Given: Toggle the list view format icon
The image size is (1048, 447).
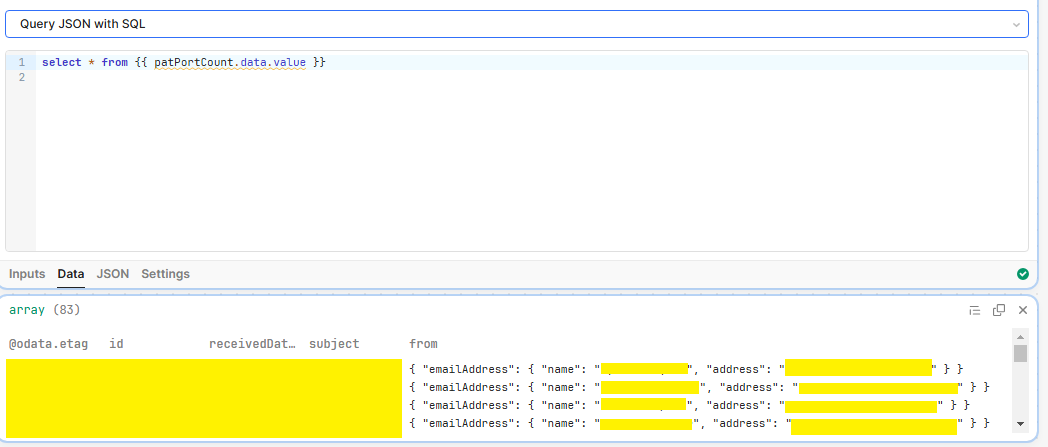Looking at the screenshot, I should pyautogui.click(x=974, y=311).
